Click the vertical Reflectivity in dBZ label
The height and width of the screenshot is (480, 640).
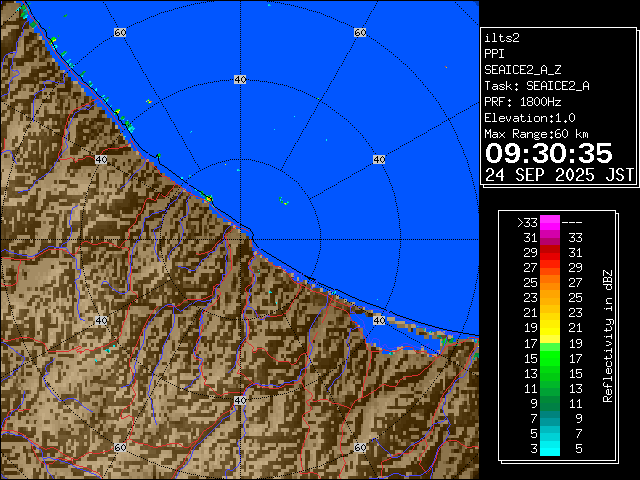point(607,336)
